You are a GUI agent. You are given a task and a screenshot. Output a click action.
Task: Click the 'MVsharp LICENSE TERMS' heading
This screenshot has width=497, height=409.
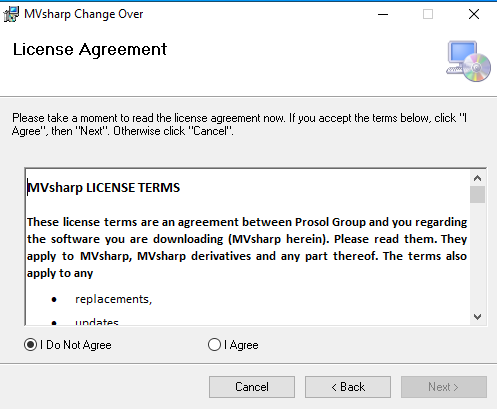(104, 188)
